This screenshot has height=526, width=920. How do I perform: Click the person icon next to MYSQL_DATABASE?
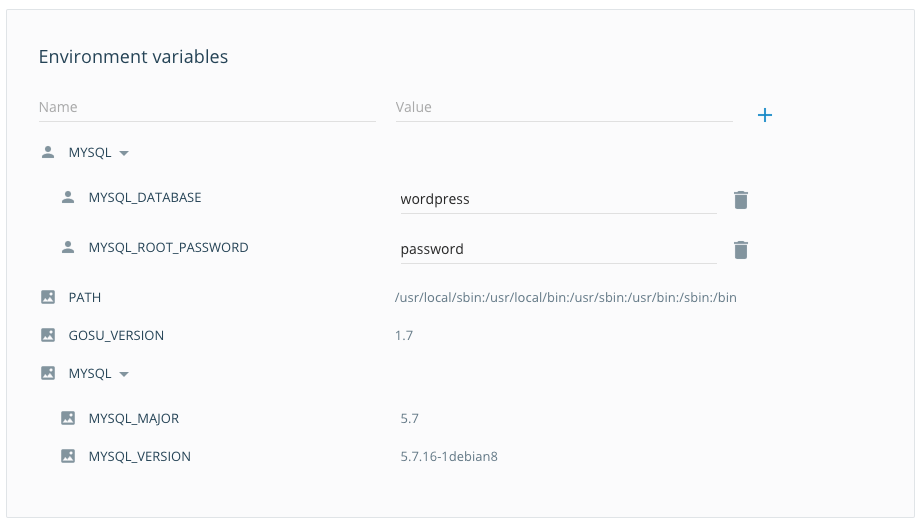68,197
